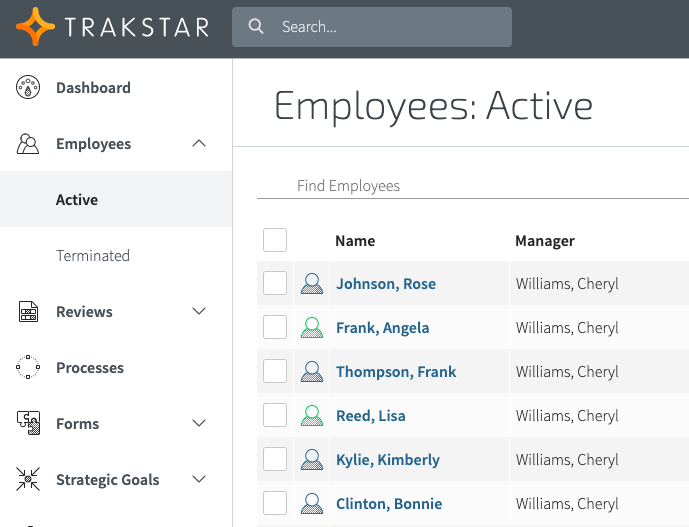Click Bonnie Clinton's blue person icon

312,503
